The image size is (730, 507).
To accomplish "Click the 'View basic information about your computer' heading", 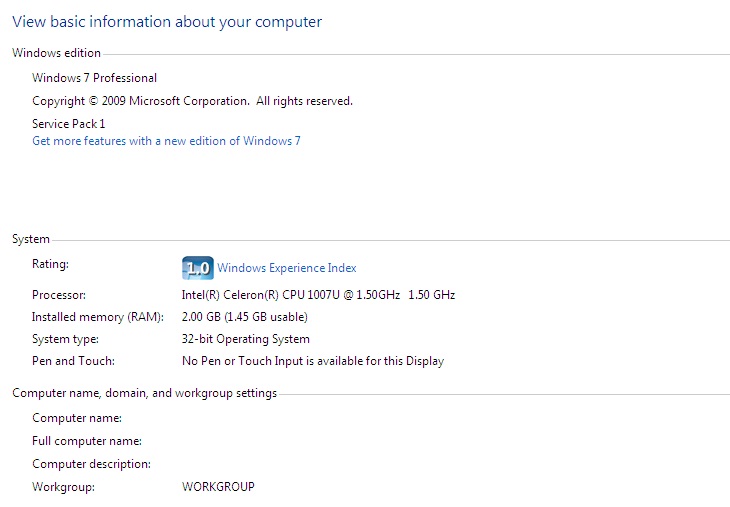I will (x=167, y=22).
